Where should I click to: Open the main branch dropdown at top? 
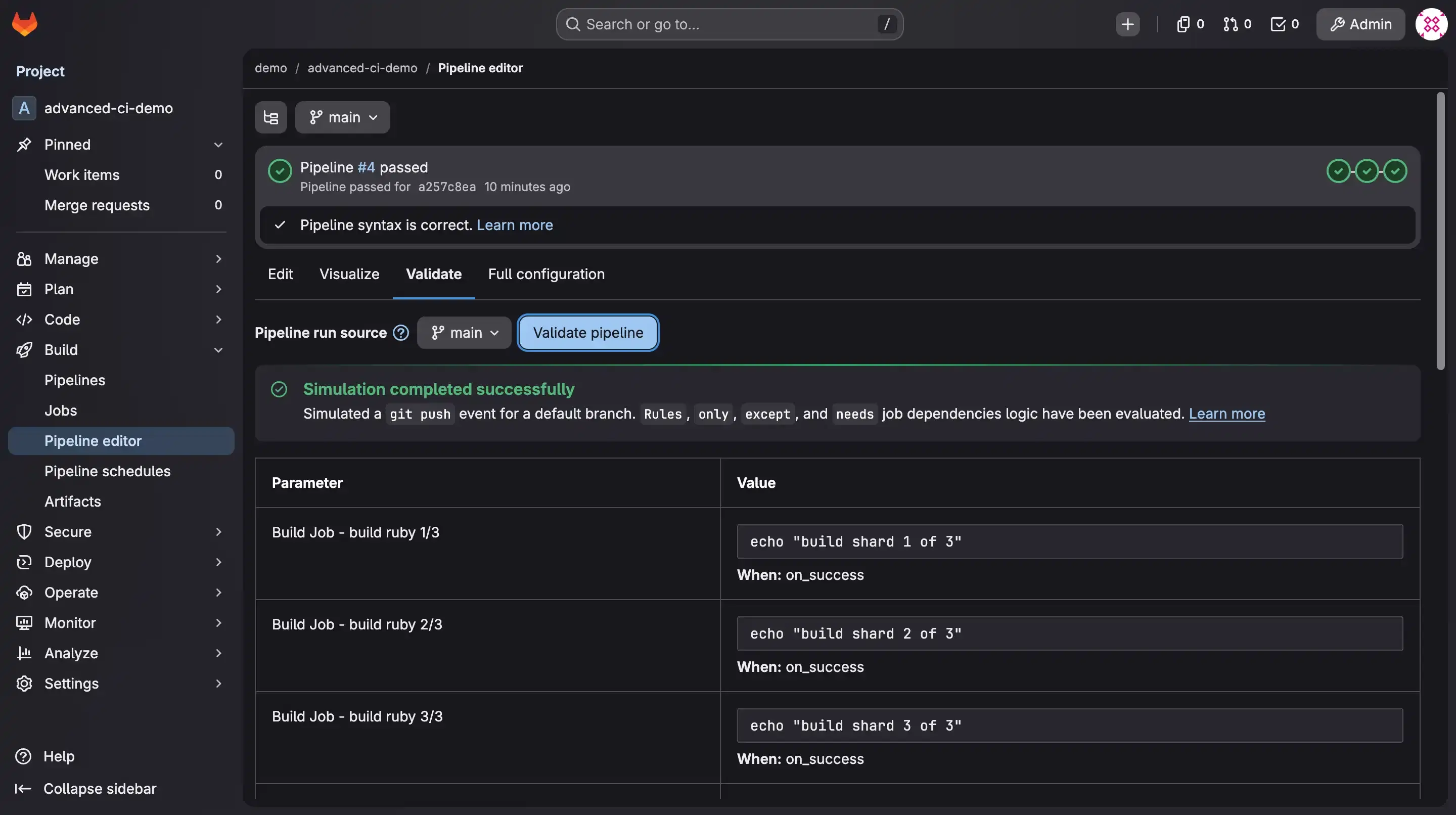[343, 117]
